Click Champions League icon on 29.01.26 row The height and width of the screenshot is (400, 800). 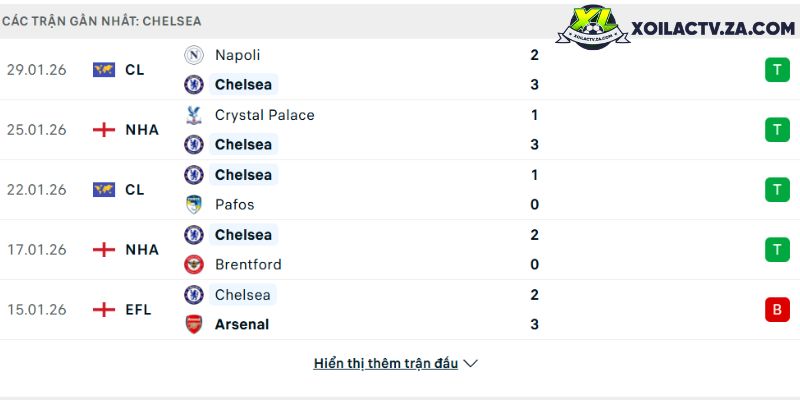click(x=104, y=70)
